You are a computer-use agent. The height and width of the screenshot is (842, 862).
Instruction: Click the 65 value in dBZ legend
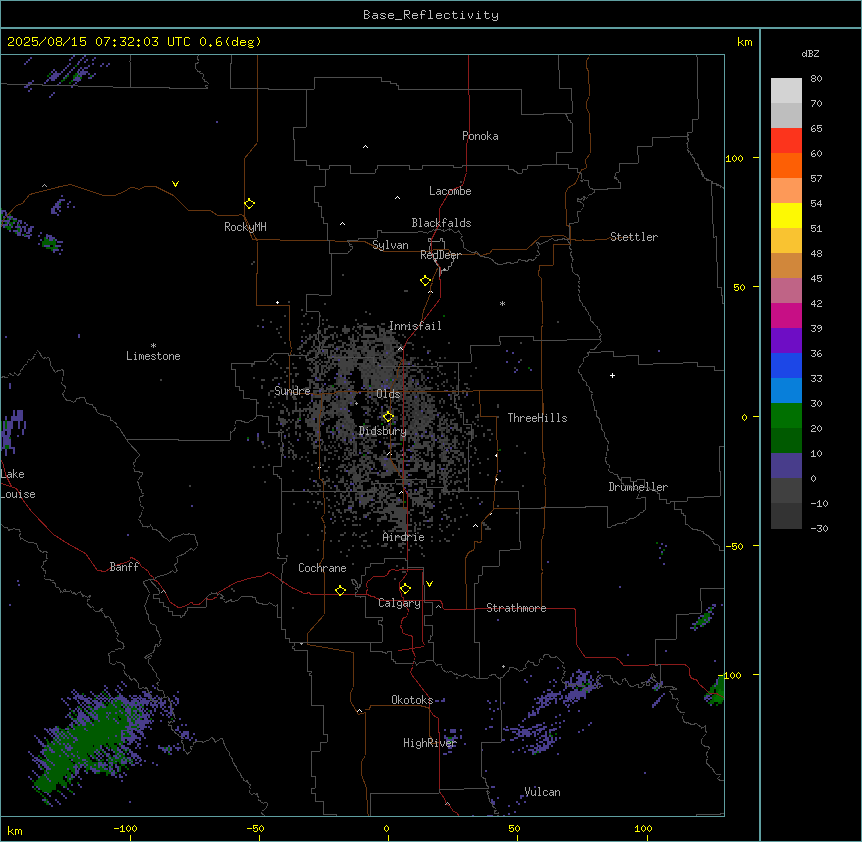816,128
